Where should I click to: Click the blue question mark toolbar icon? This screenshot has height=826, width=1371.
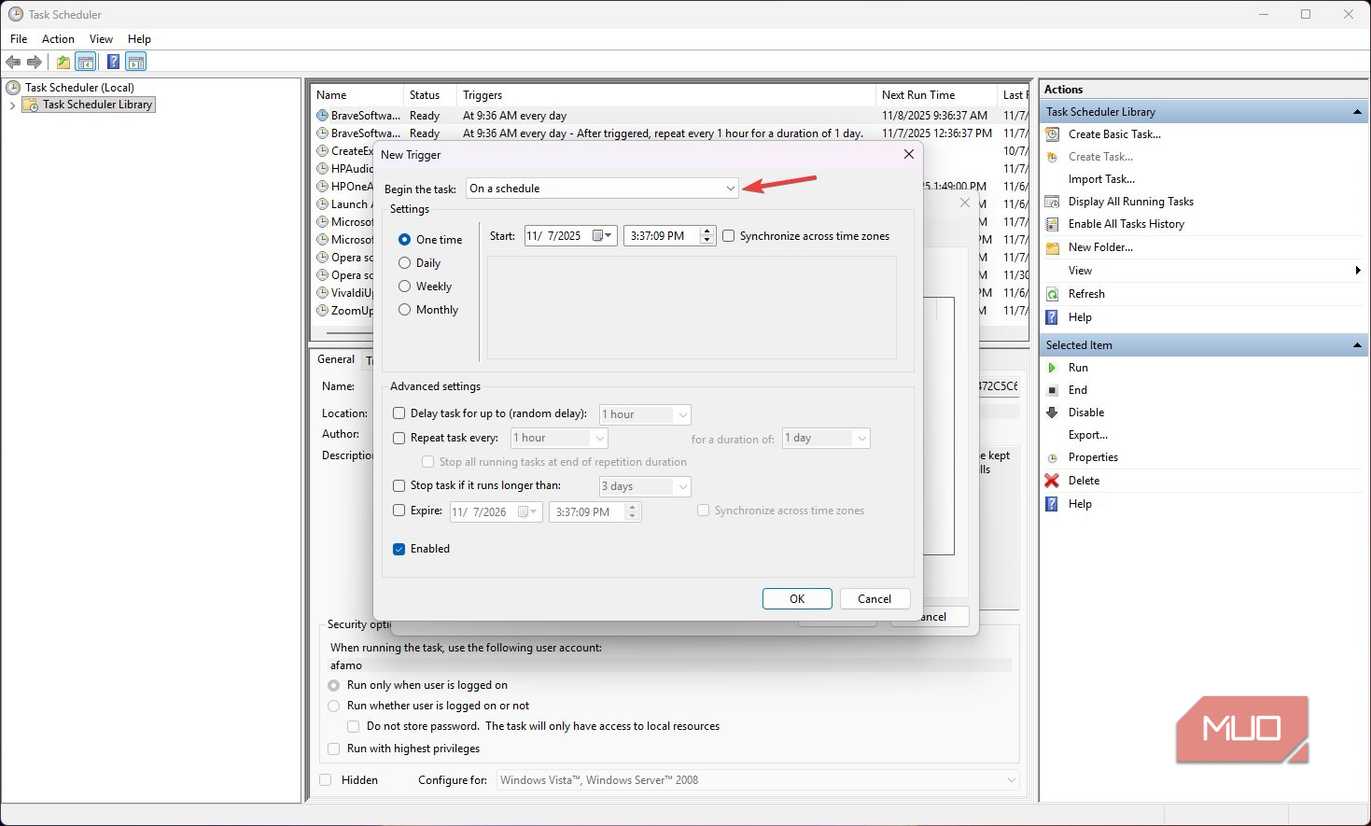pos(113,62)
